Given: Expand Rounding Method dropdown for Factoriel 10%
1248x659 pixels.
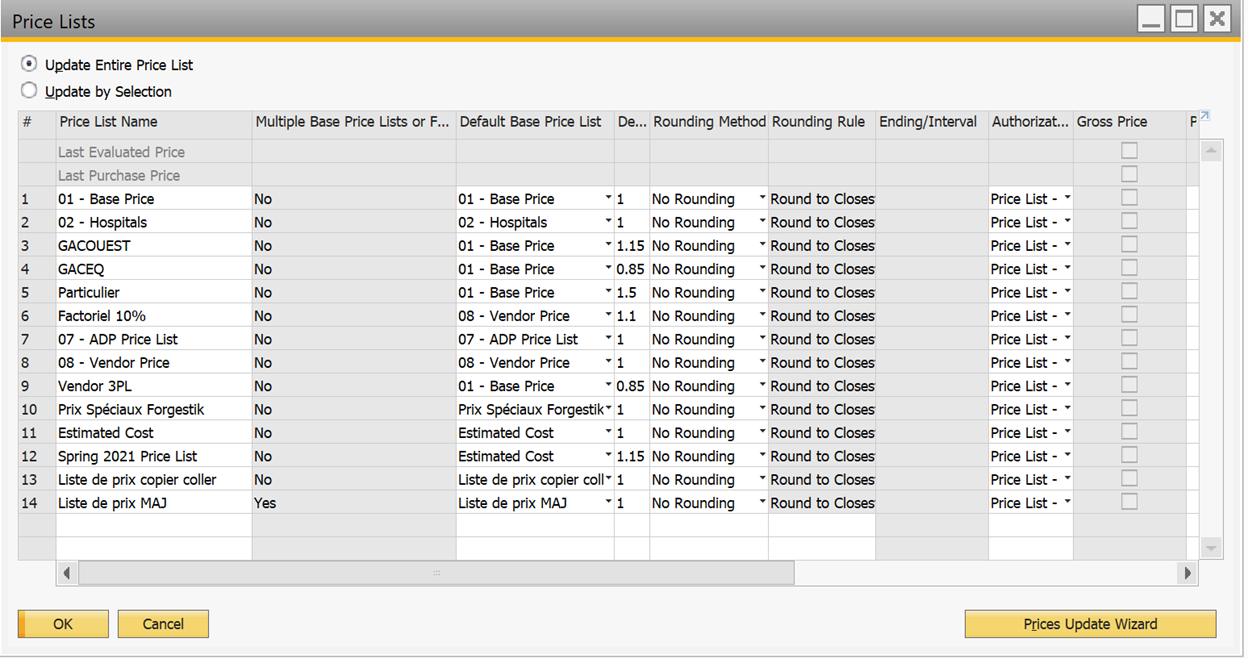Looking at the screenshot, I should [762, 316].
